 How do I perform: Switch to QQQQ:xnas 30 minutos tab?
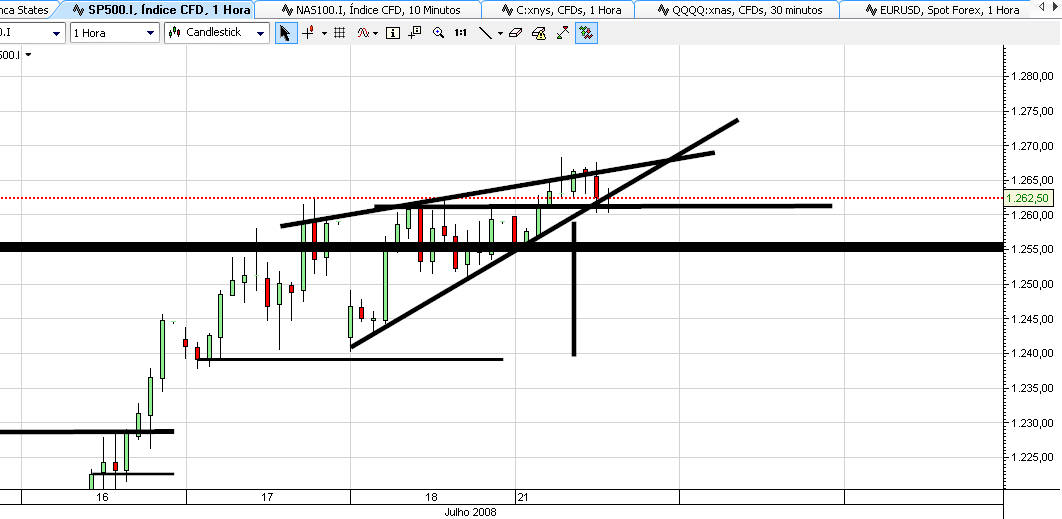tap(738, 9)
